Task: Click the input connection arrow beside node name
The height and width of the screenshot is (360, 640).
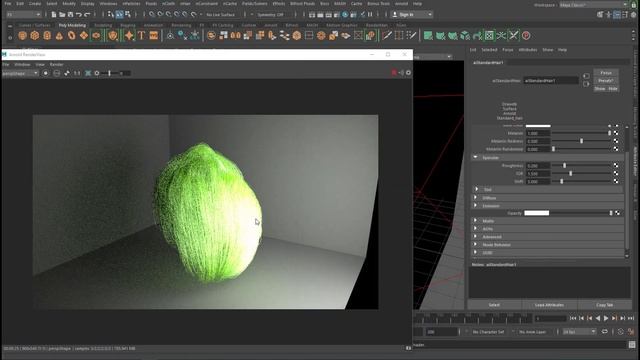Action: click(586, 76)
